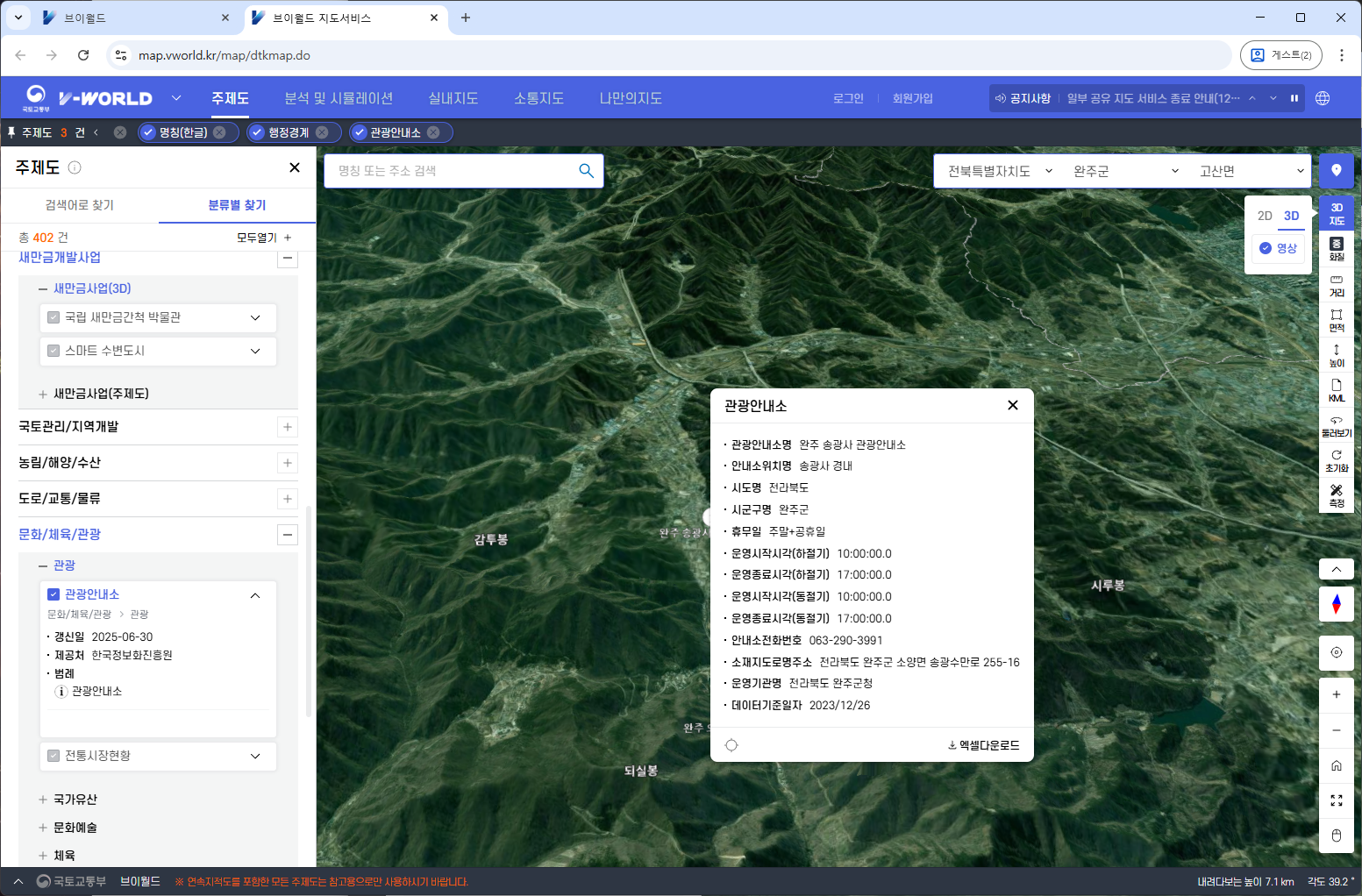
Task: Toggle the 영상 imagery checkbox
Action: tap(1265, 248)
